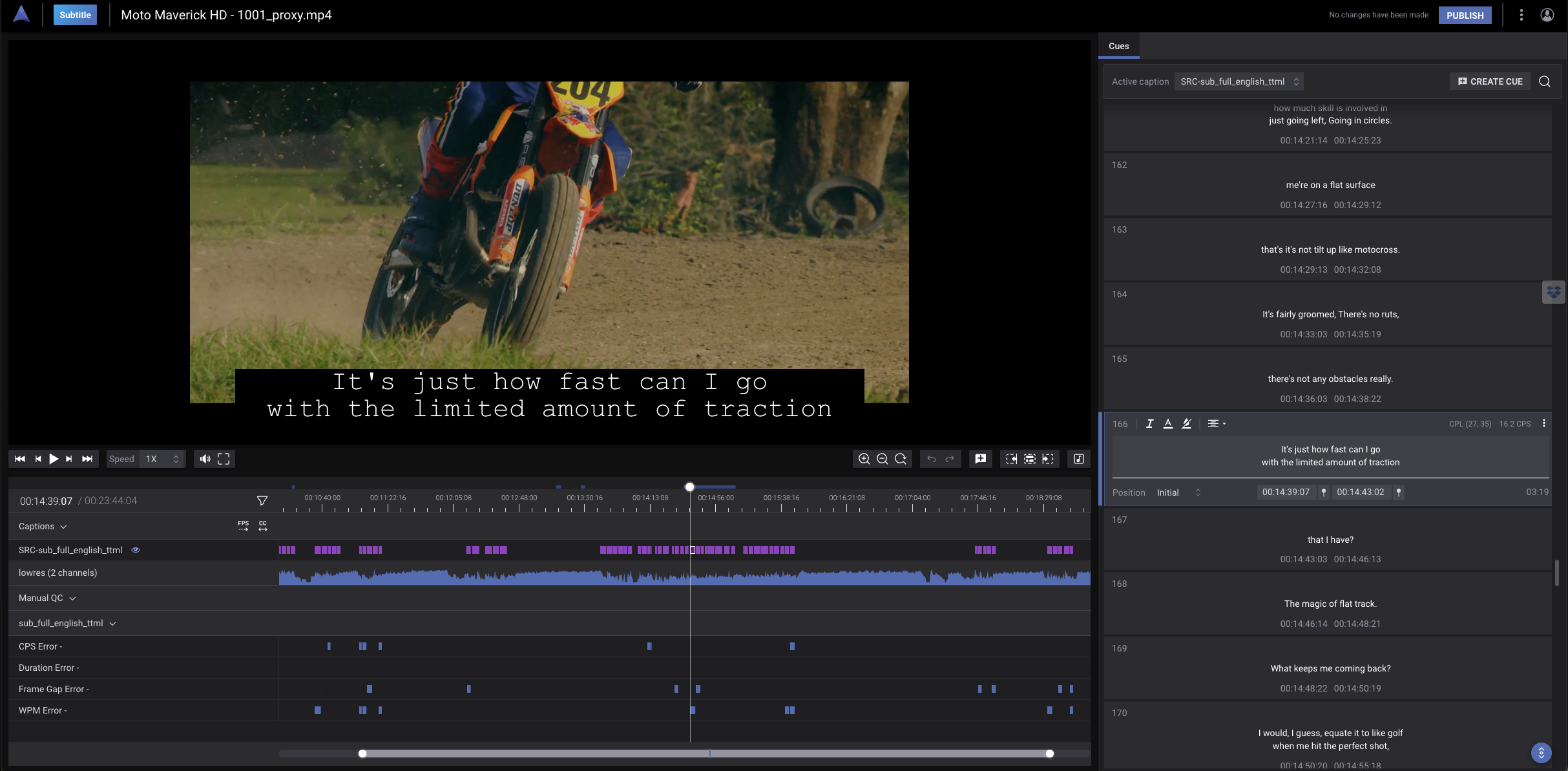
Task: Click the cue 166 start time field
Action: click(1286, 492)
